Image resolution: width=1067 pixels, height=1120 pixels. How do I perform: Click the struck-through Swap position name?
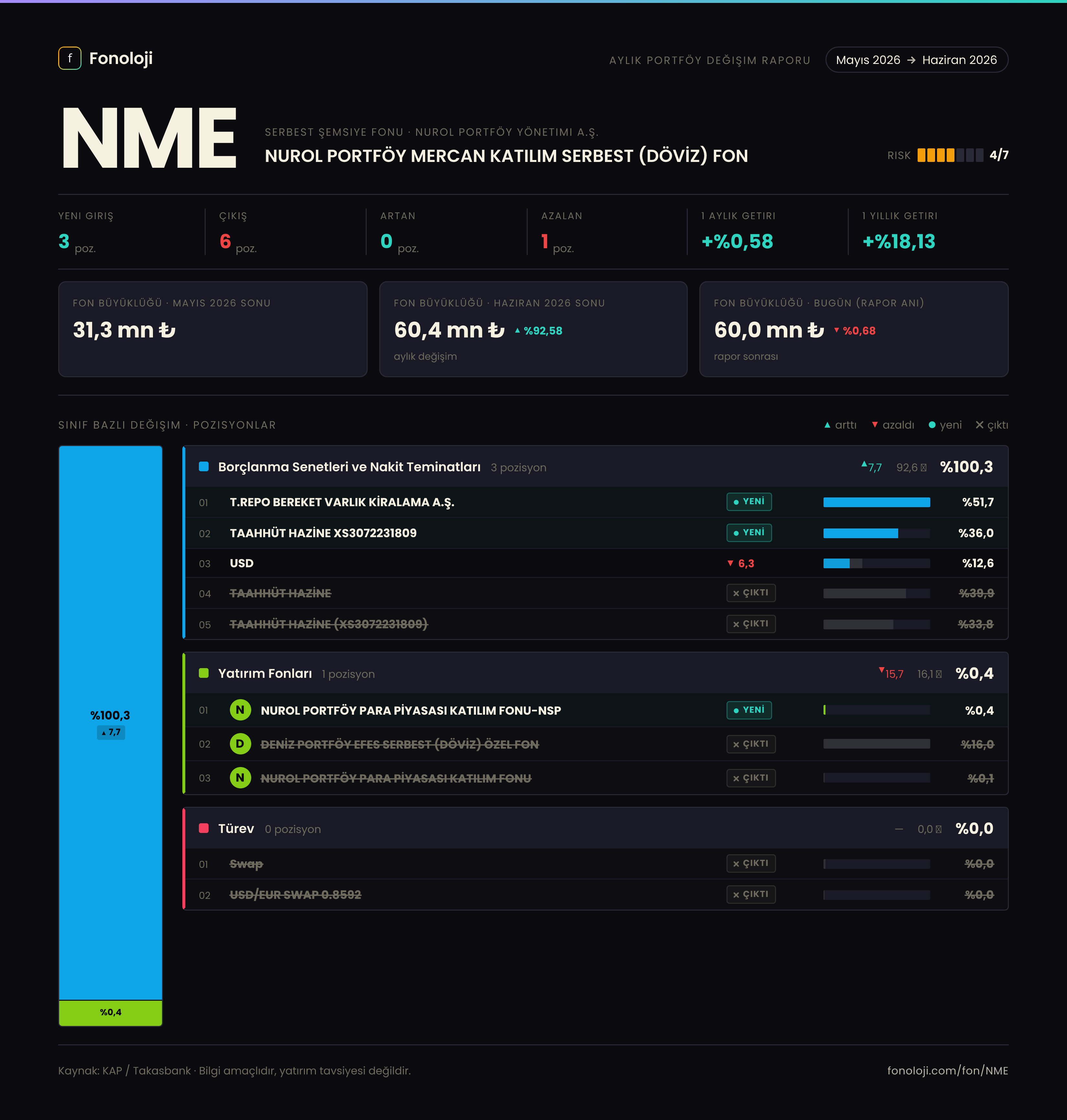tap(246, 864)
